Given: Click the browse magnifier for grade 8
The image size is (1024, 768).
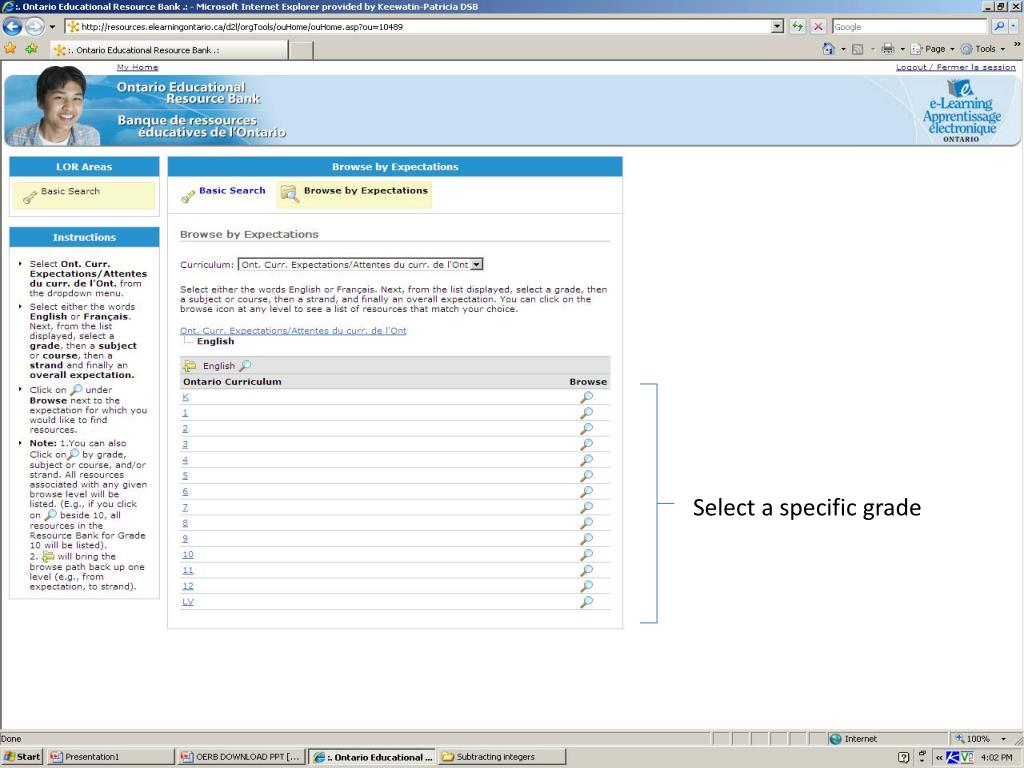Looking at the screenshot, I should pyautogui.click(x=586, y=523).
